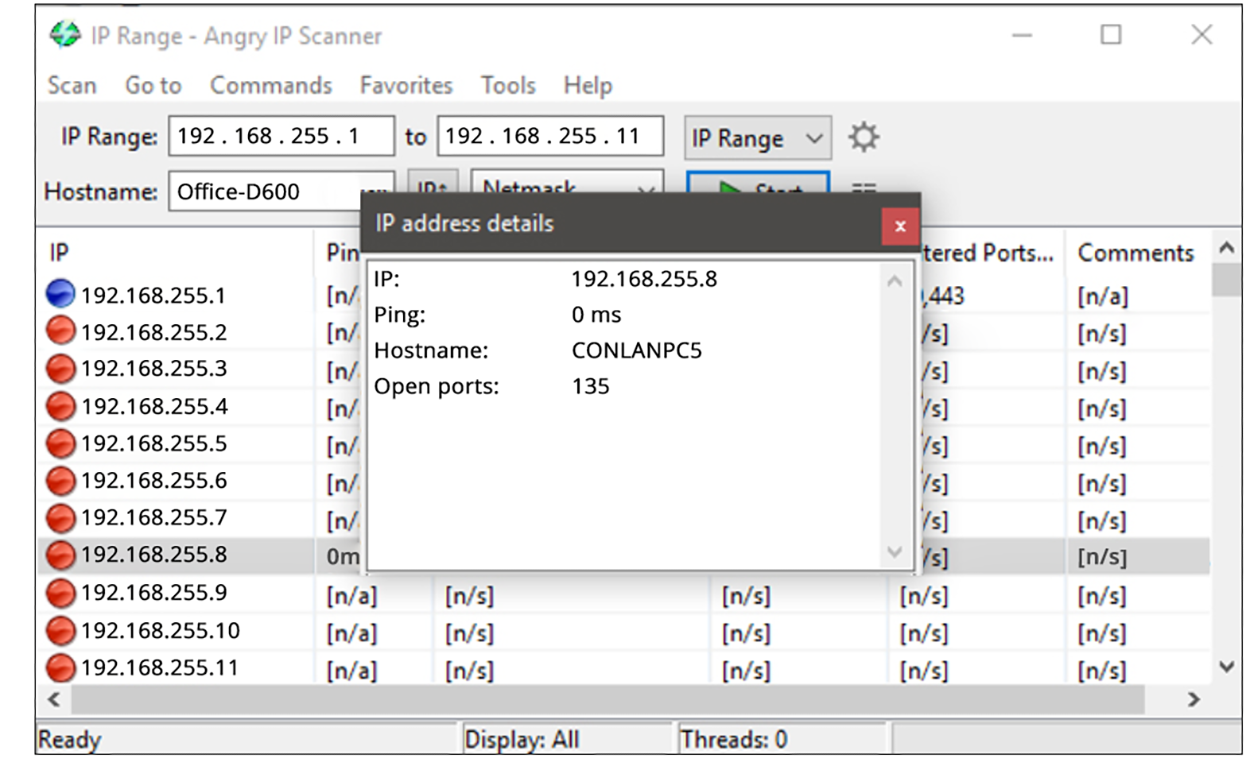This screenshot has height=762, width=1250.
Task: Click Ready status text
Action: point(69,740)
